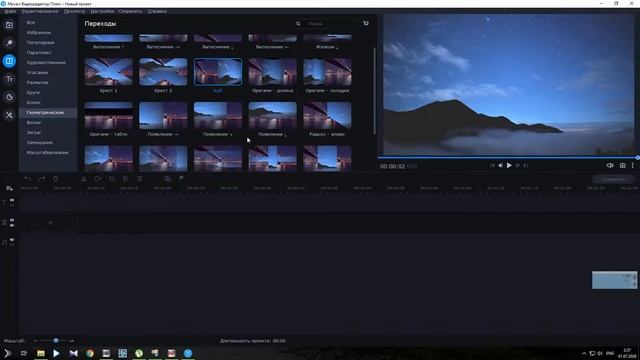Open the Справка menu
640x360 pixels.
tap(157, 11)
